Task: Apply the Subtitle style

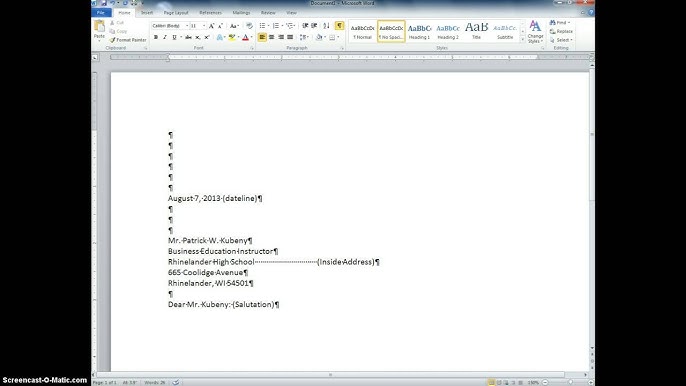Action: [505, 32]
